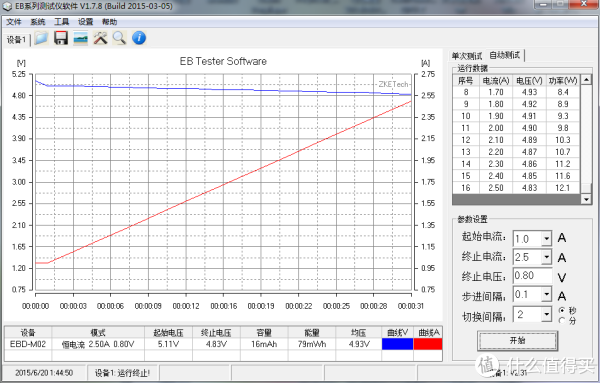Open file with the folder icon

point(41,38)
